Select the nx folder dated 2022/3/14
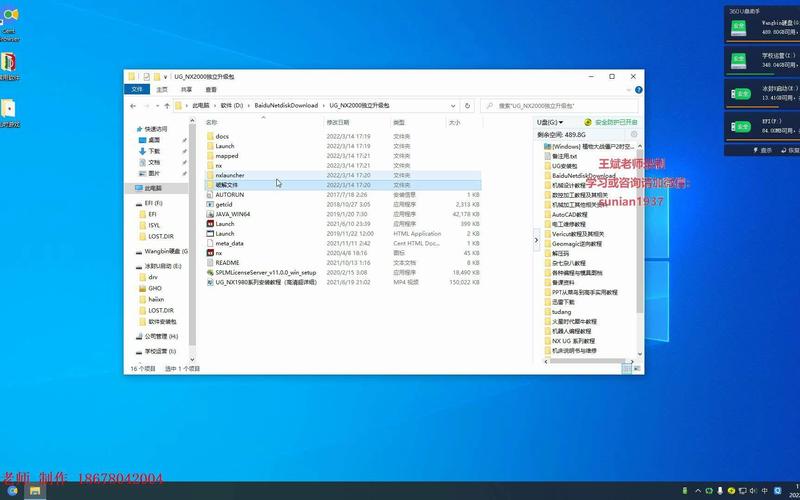This screenshot has width=800, height=500. (x=218, y=165)
